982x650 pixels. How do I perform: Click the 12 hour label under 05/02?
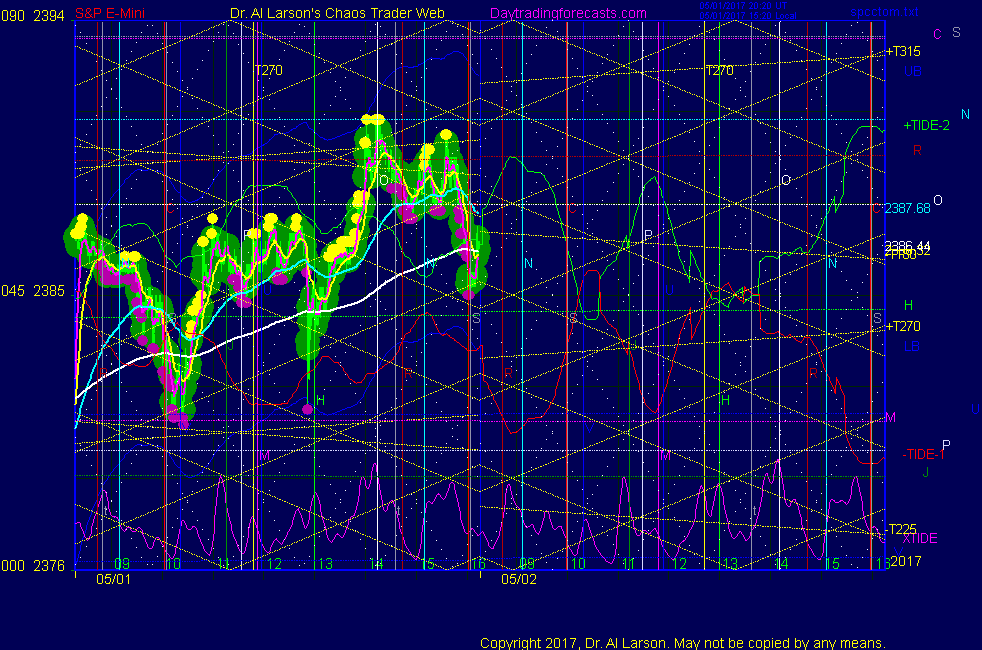click(x=680, y=564)
